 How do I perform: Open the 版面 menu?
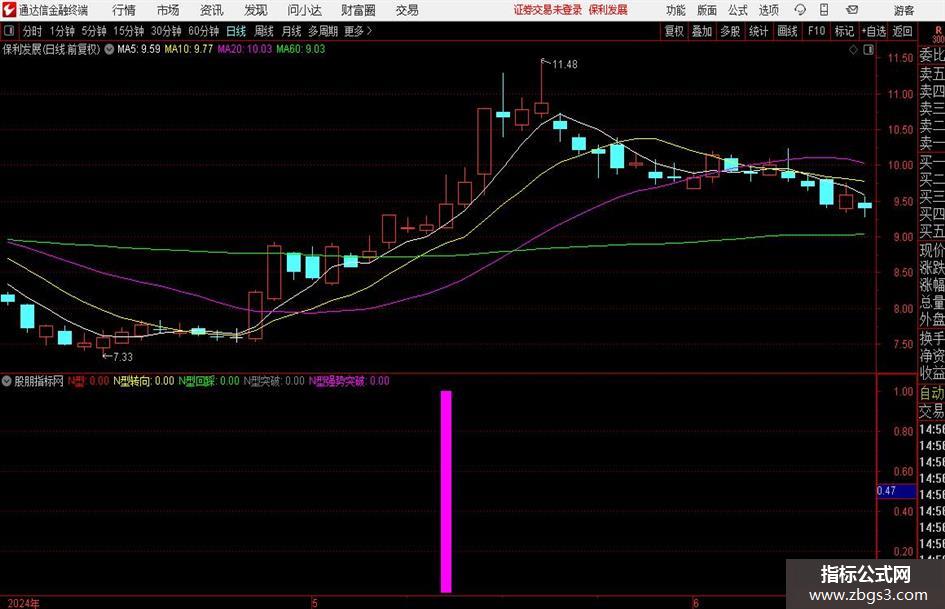click(x=706, y=10)
